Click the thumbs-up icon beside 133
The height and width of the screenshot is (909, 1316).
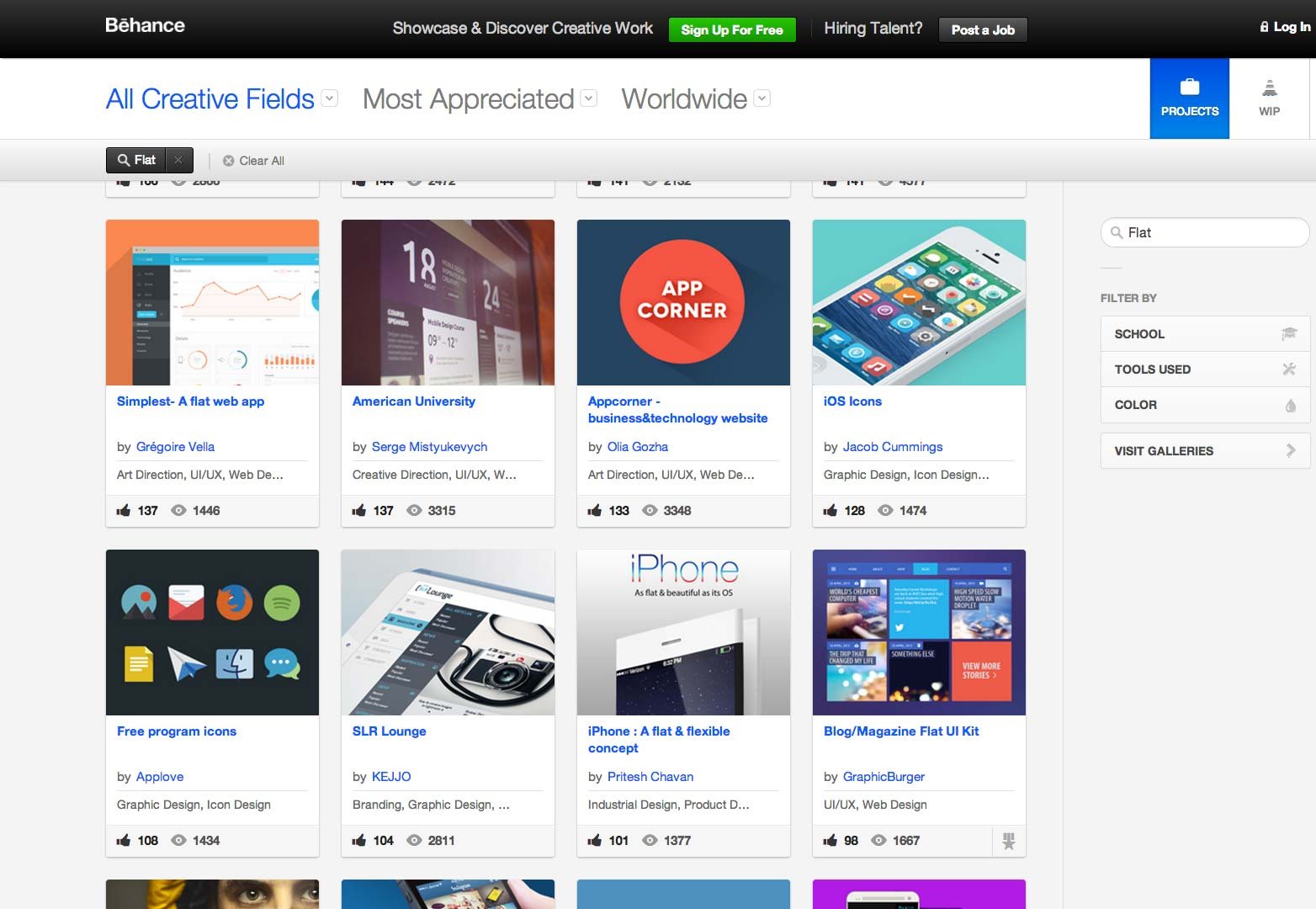pyautogui.click(x=595, y=510)
